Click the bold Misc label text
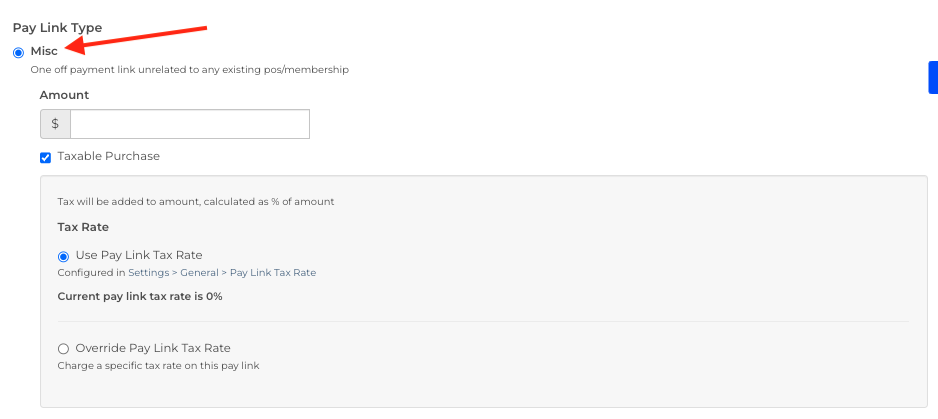The width and height of the screenshot is (938, 419). point(44,51)
